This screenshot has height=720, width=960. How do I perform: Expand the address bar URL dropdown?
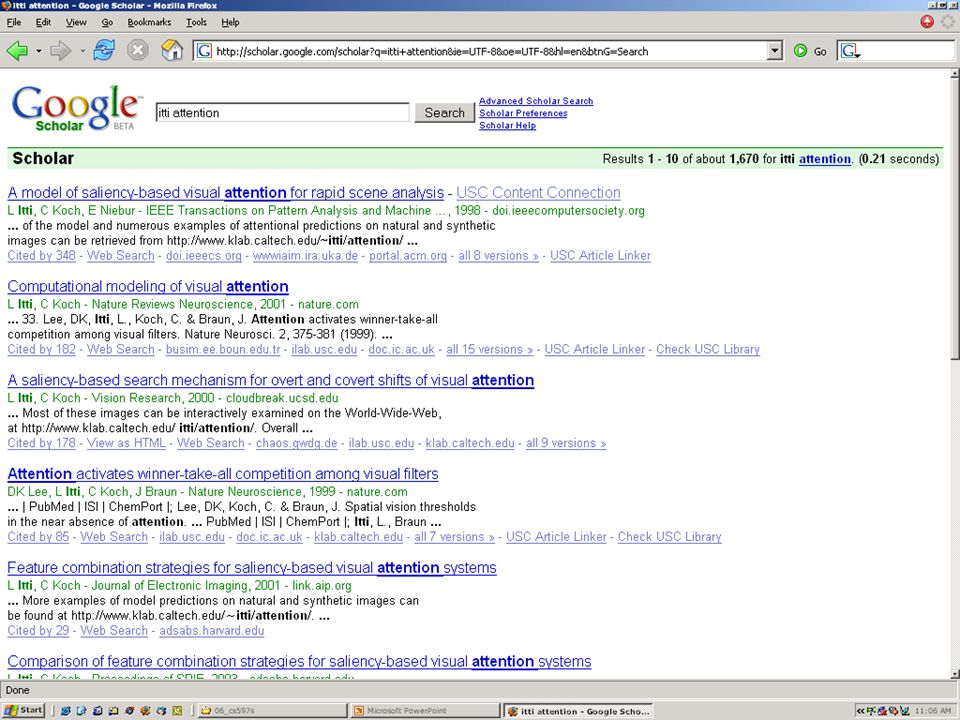coord(775,51)
